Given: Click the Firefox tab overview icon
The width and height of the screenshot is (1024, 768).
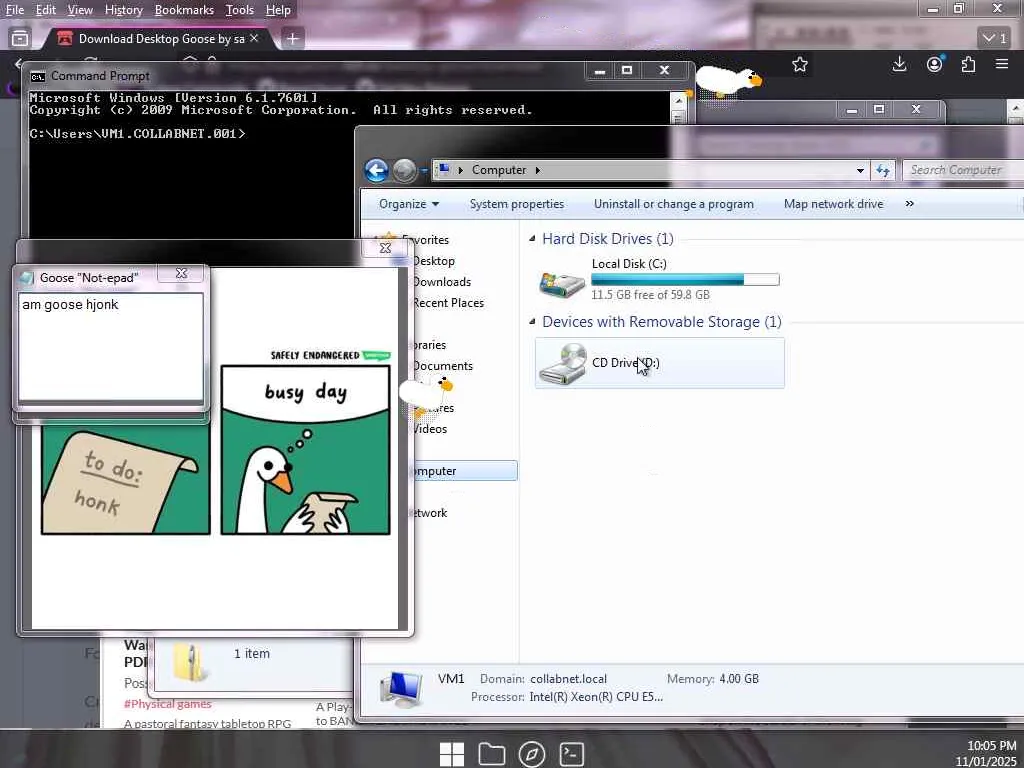Looking at the screenshot, I should coord(20,39).
